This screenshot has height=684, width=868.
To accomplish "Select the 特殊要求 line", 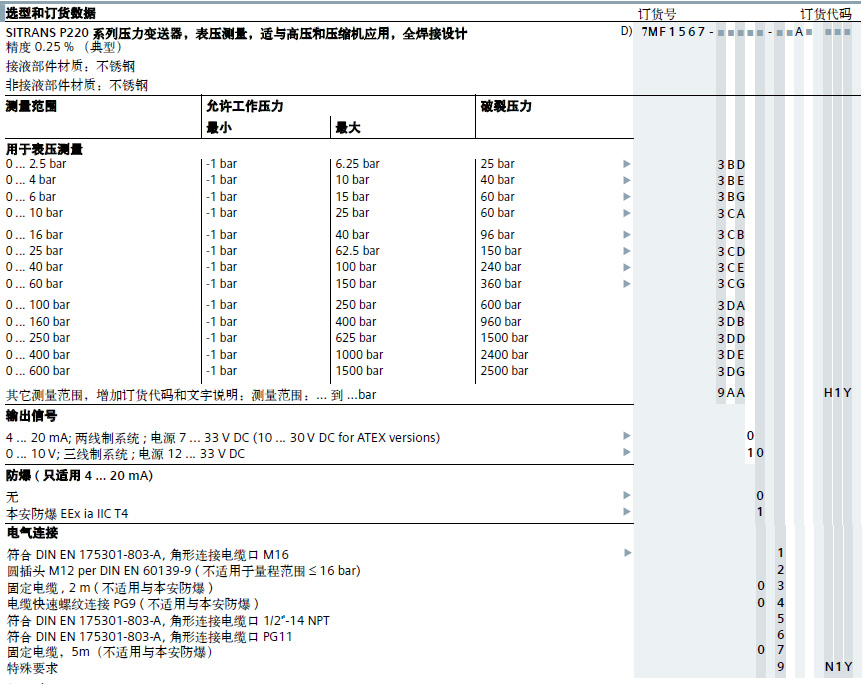I will tap(32, 668).
